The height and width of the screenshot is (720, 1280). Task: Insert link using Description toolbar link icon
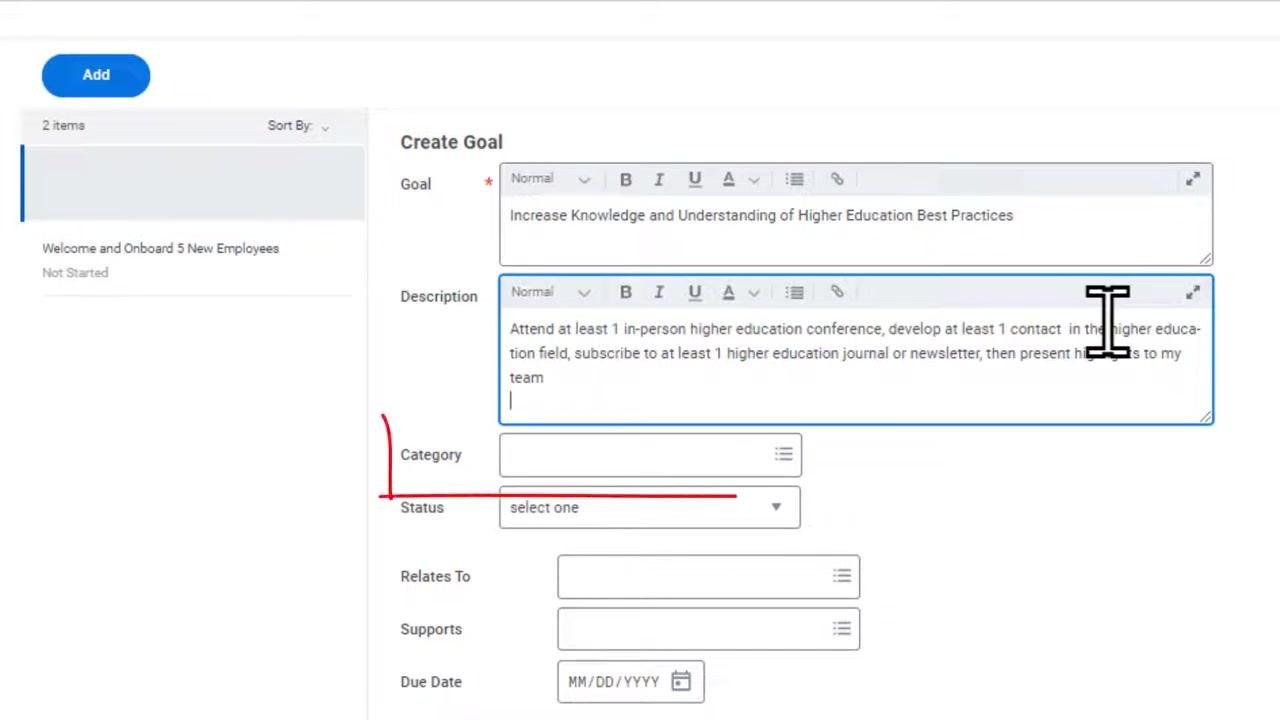pos(837,293)
